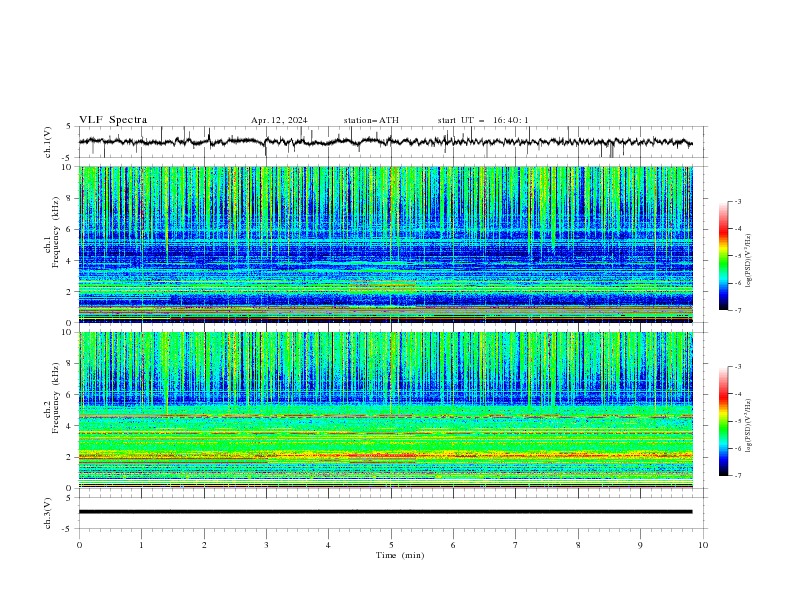Click time axis tick label '2'
This screenshot has width=792, height=612.
coord(204,545)
